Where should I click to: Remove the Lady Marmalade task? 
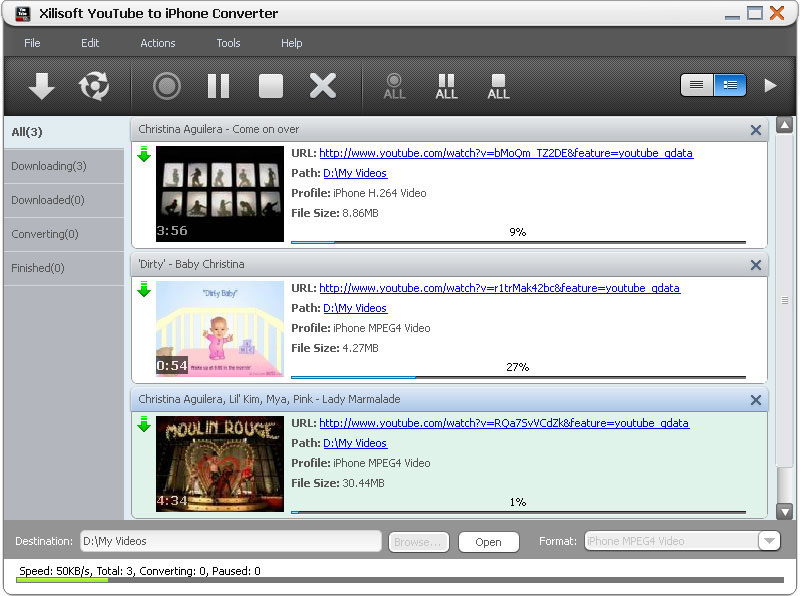tap(756, 400)
